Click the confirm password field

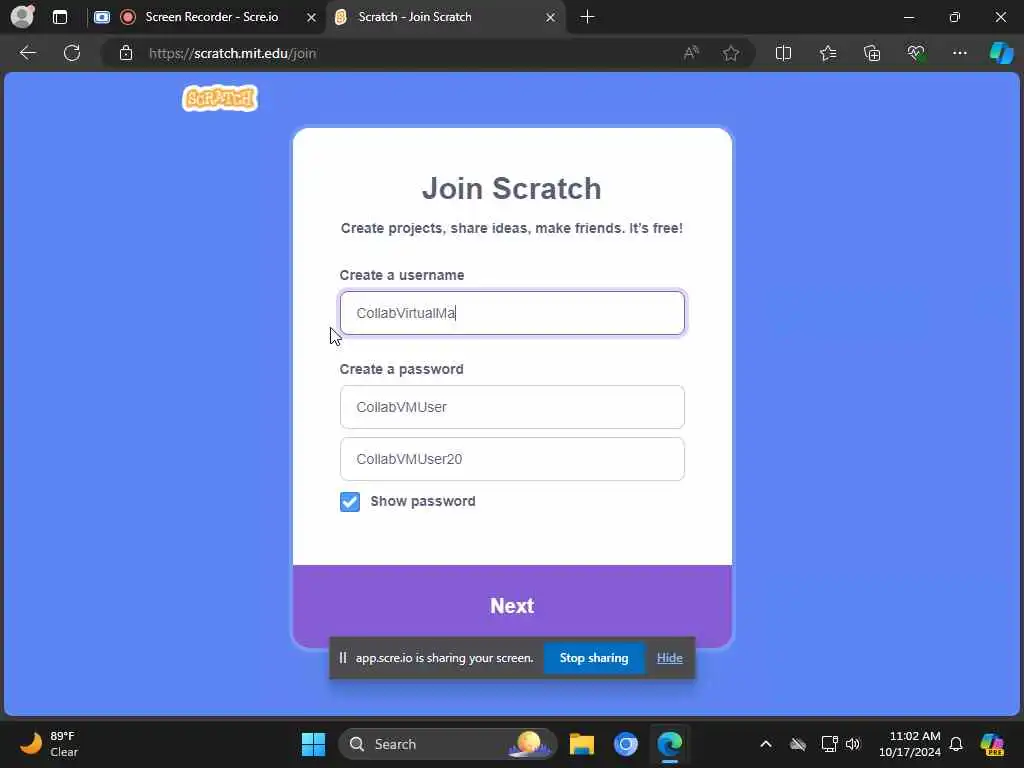[512, 459]
